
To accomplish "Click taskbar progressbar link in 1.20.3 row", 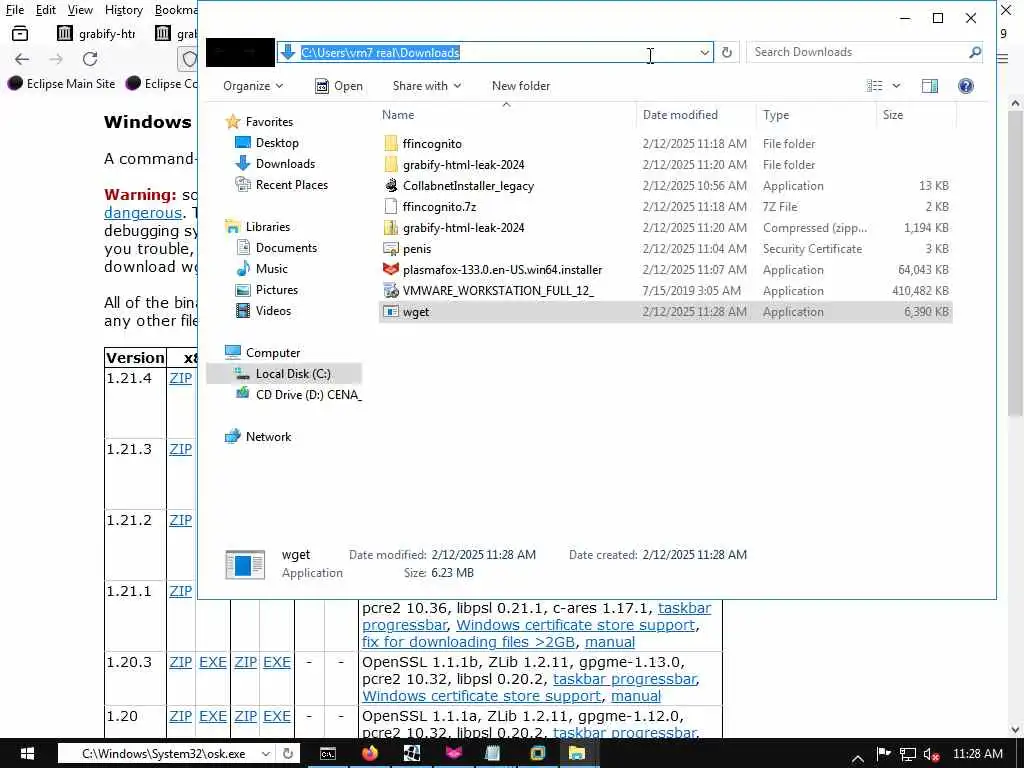I will 624,679.
